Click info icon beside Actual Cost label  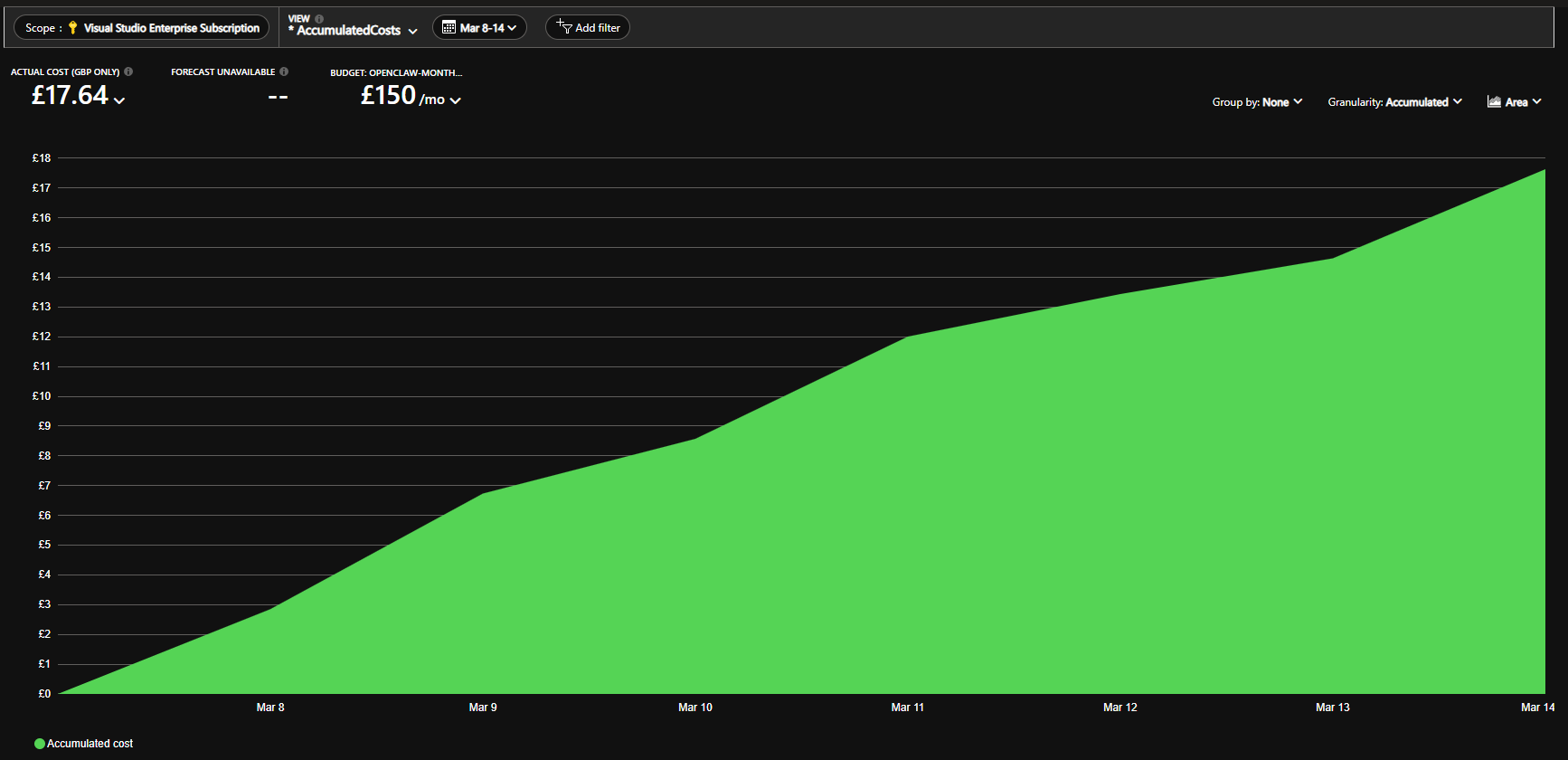[x=128, y=71]
